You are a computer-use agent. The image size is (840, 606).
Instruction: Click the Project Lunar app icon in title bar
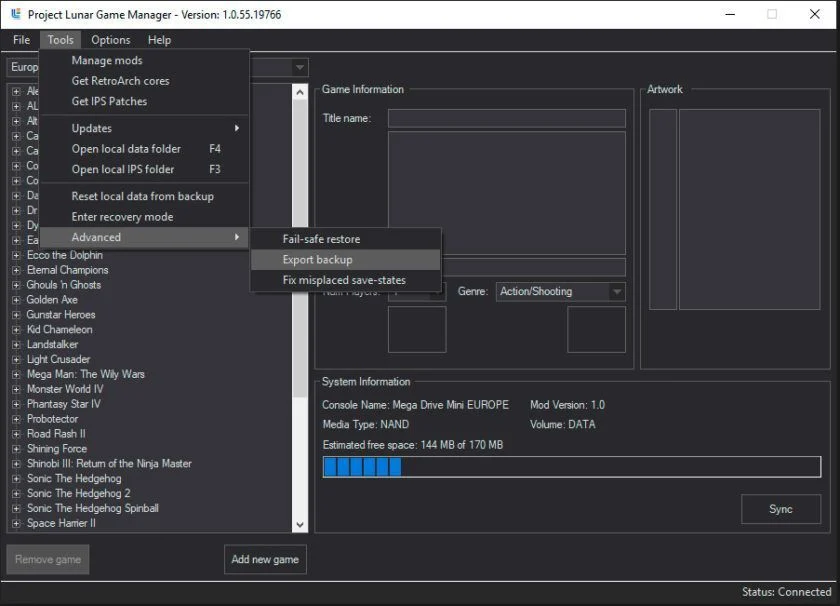tap(16, 14)
